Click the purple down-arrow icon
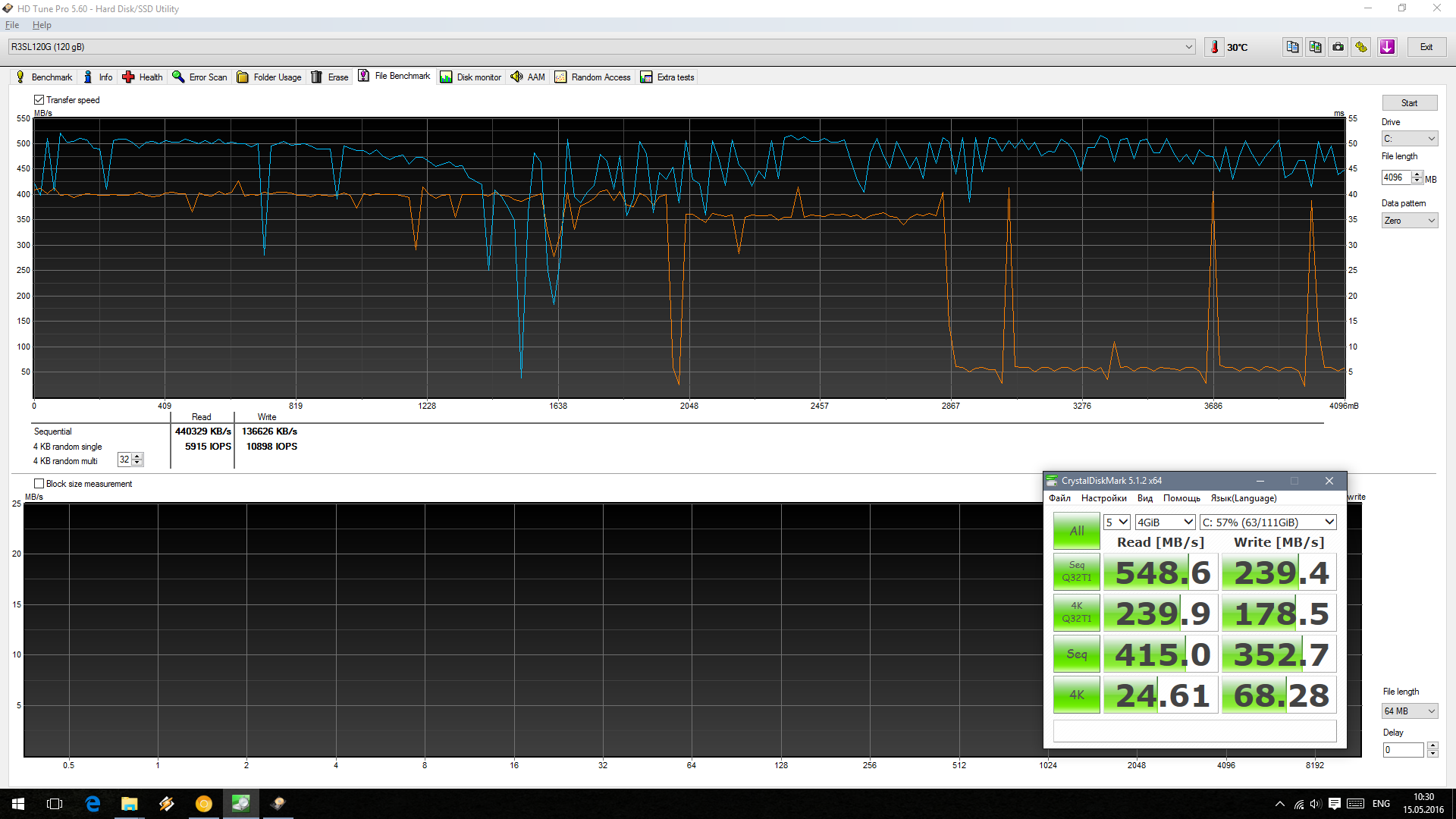This screenshot has width=1456, height=819. tap(1387, 47)
